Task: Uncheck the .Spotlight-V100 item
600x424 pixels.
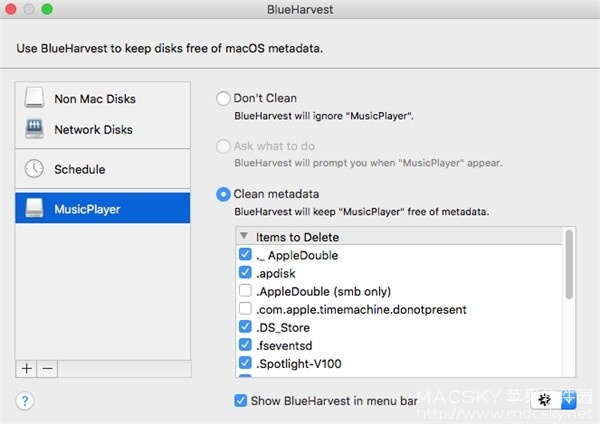Action: 245,363
